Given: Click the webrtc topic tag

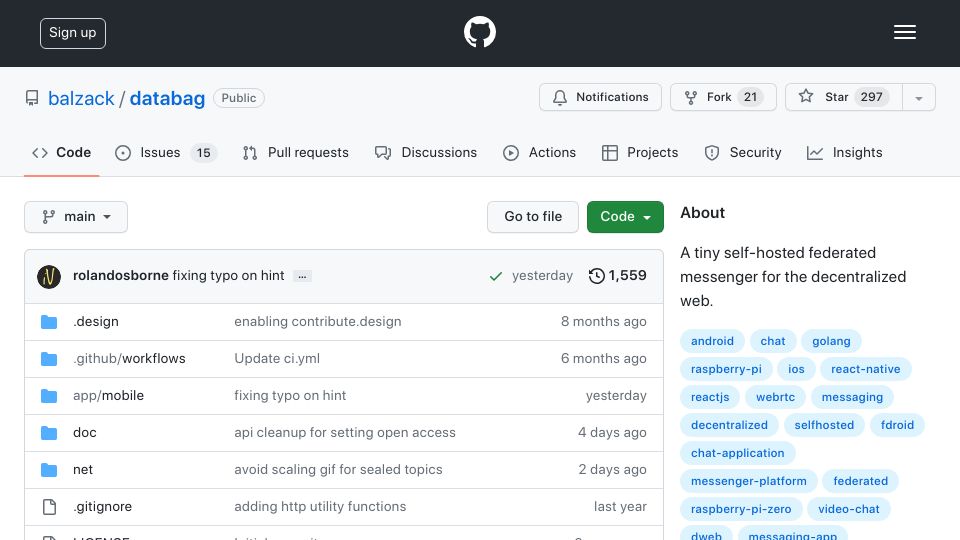Looking at the screenshot, I should [775, 397].
